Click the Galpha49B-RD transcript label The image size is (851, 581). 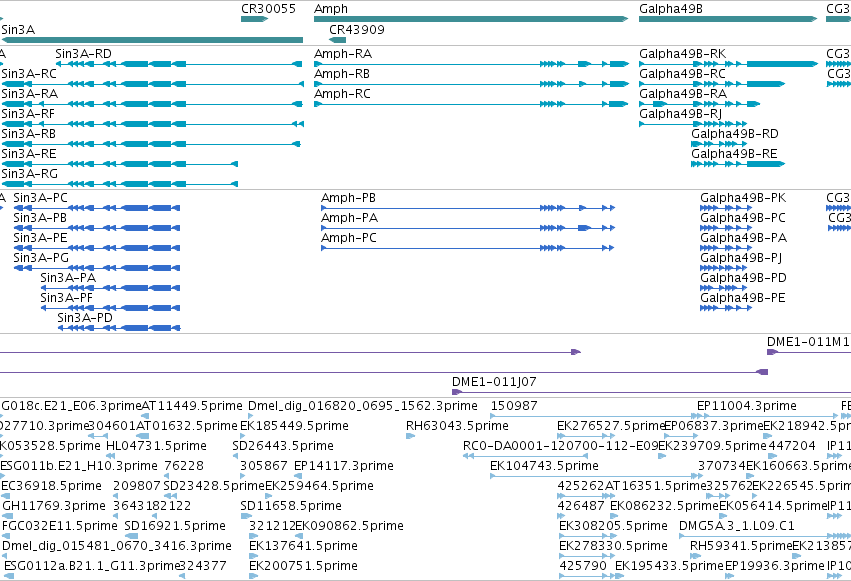[x=735, y=134]
